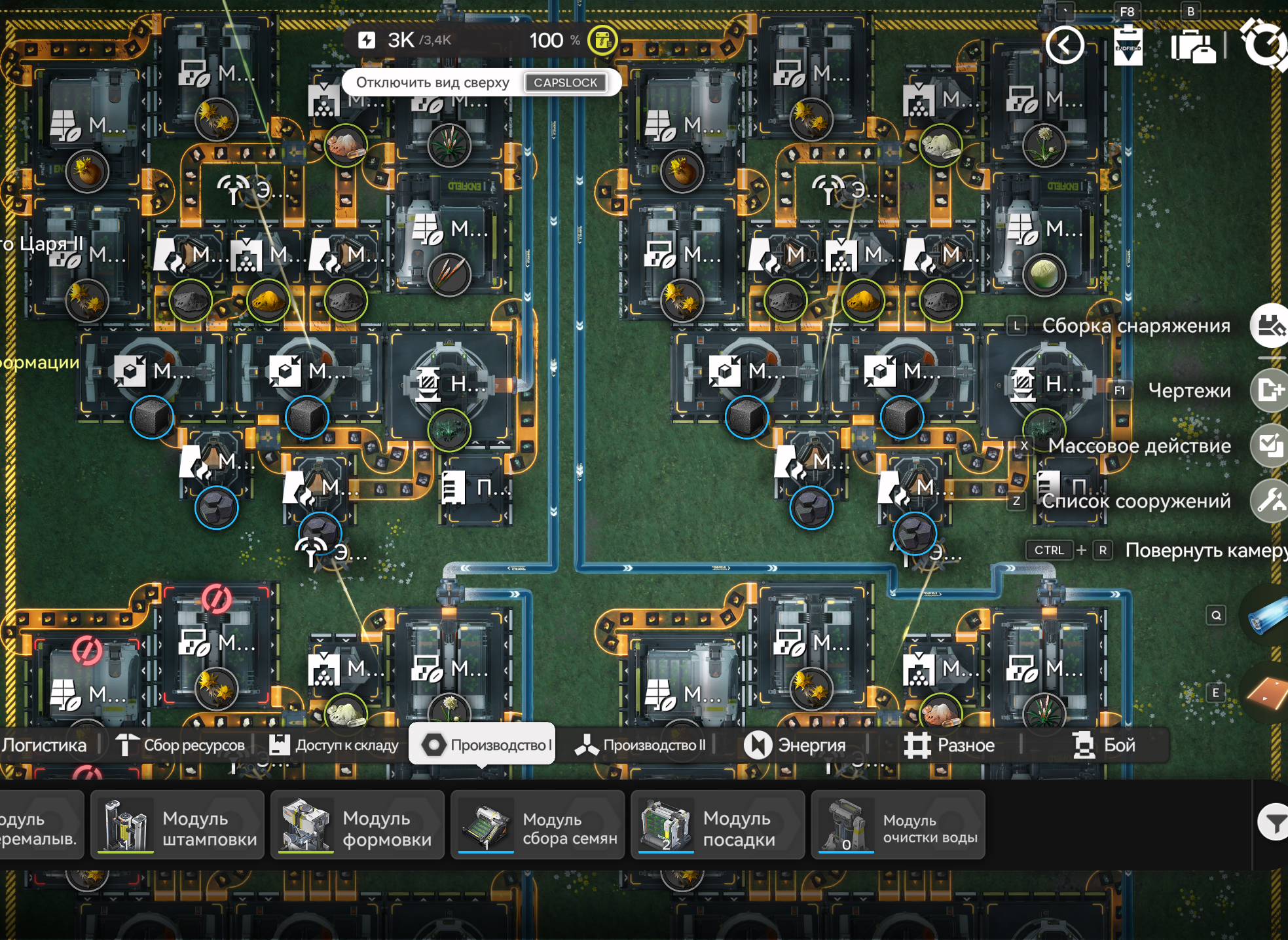Activate Массовое действие bulk action icon

1270,446
